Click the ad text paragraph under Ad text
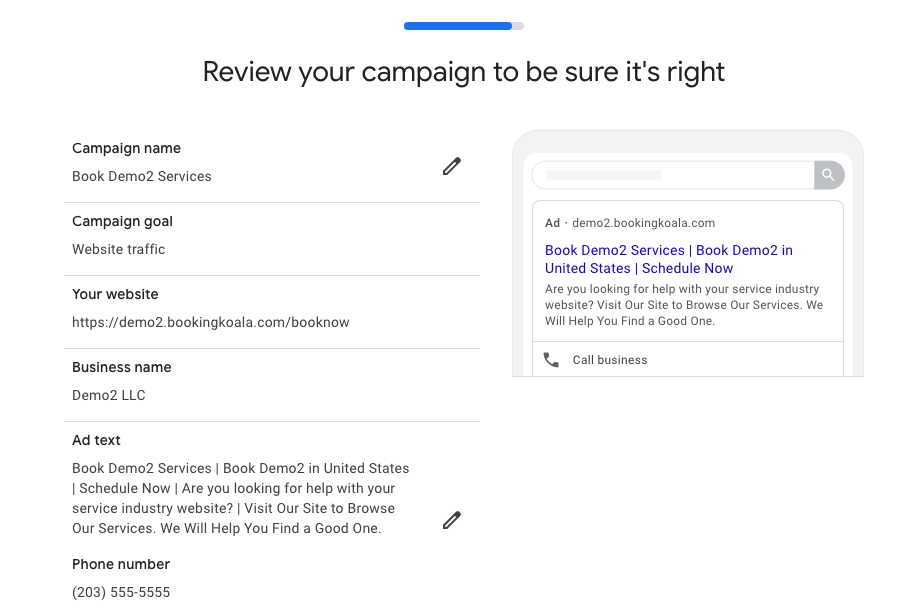Screen dimensions: 903x614 240,498
